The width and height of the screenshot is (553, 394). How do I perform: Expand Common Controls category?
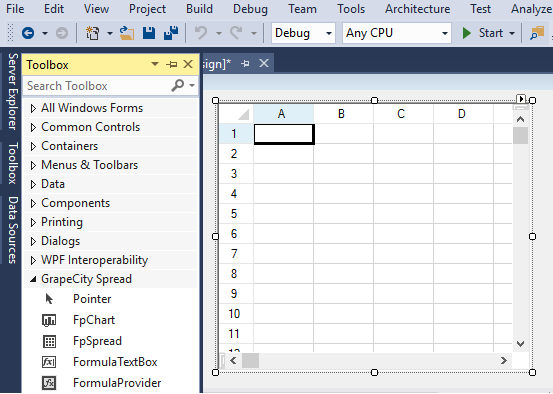point(33,127)
